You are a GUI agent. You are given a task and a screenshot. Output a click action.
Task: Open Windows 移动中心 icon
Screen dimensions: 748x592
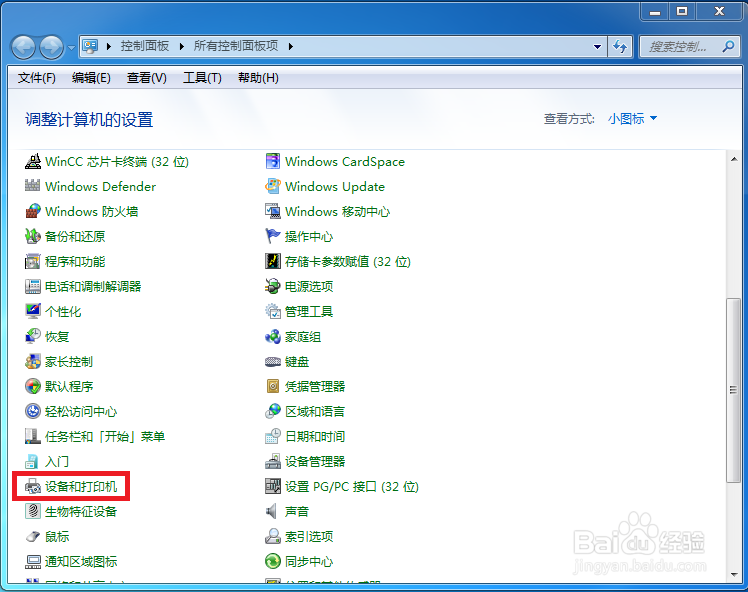(x=273, y=211)
